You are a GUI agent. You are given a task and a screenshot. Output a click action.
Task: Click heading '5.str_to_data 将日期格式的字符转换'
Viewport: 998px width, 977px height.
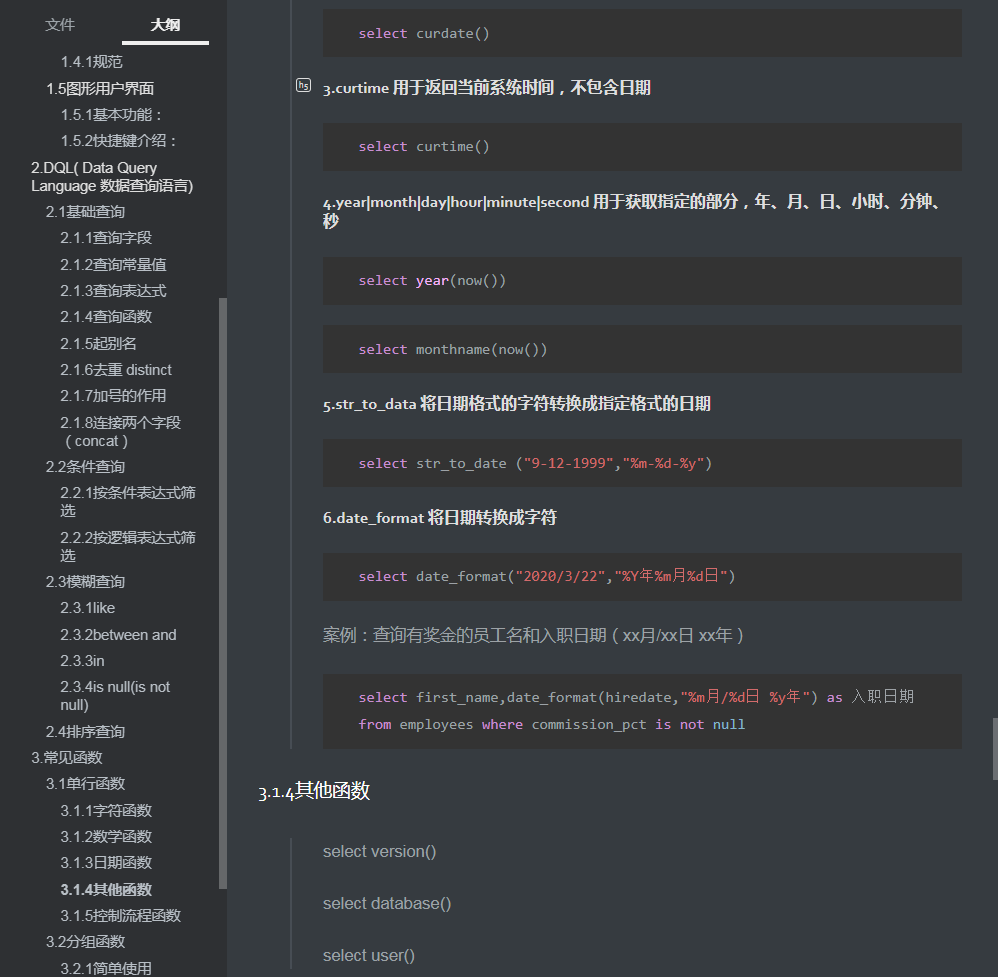coord(516,404)
